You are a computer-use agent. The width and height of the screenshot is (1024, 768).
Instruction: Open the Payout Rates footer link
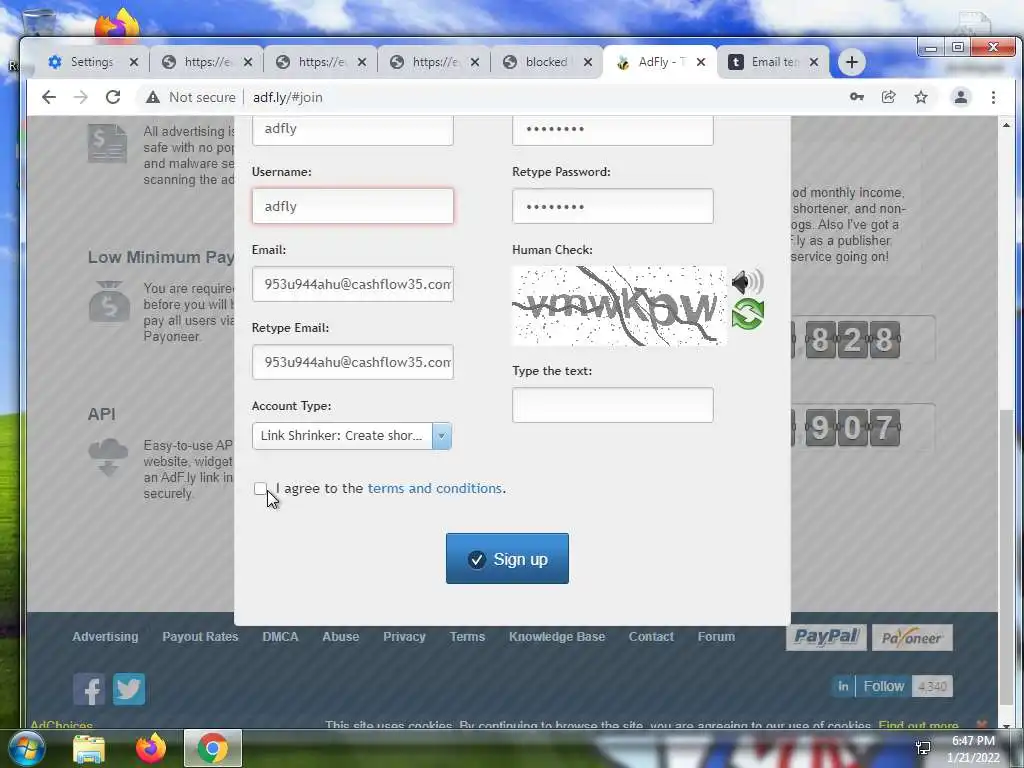point(200,637)
